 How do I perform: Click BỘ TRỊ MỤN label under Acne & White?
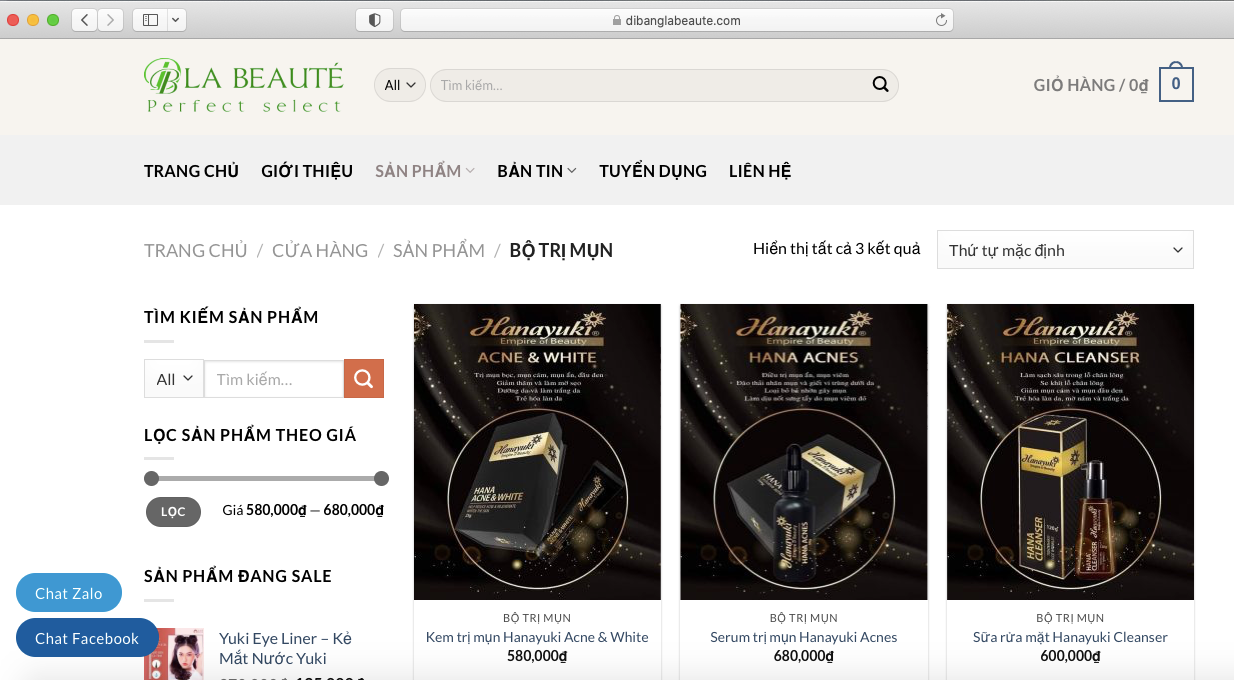click(537, 618)
